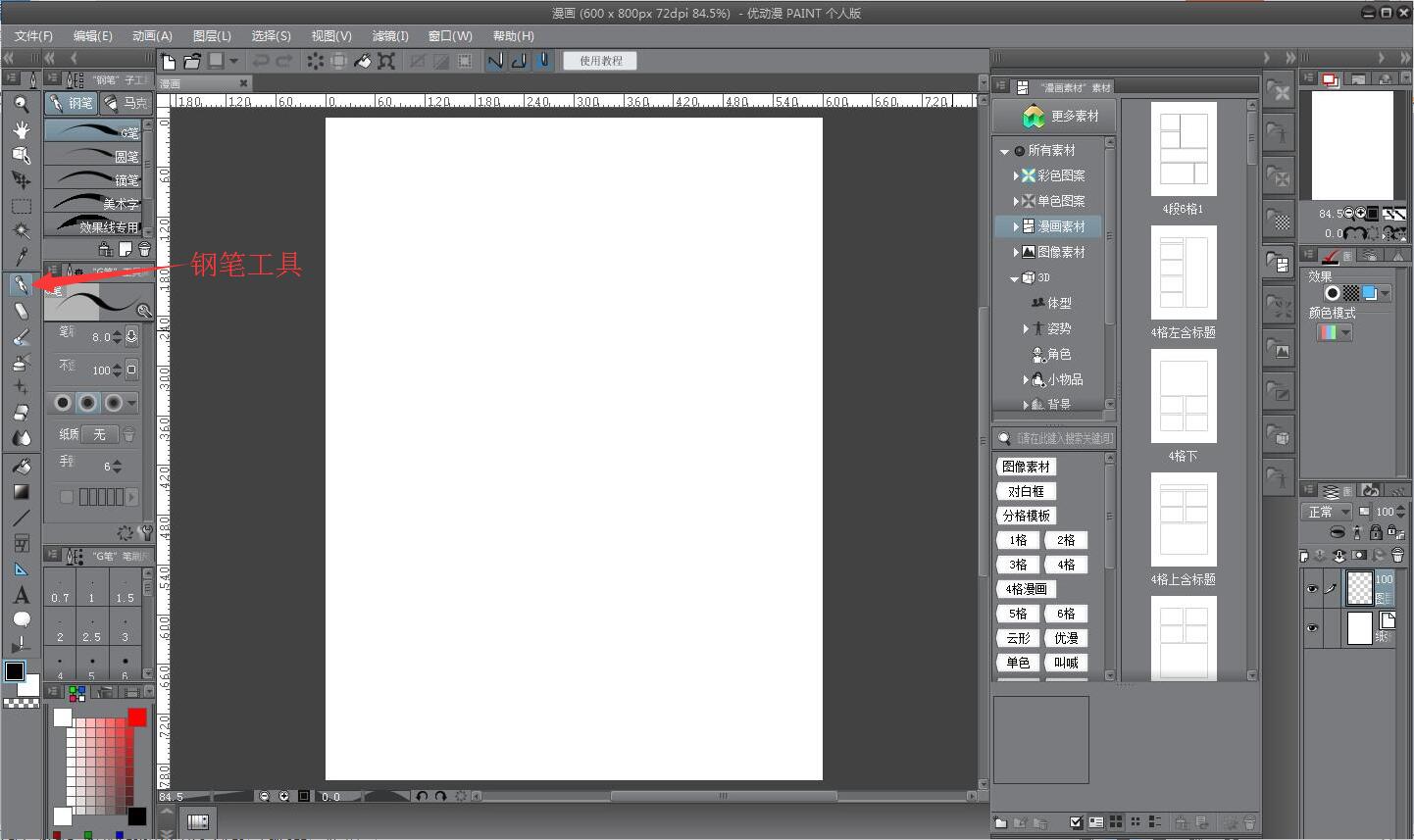
Task: Select the eraser tool
Action: (x=21, y=413)
